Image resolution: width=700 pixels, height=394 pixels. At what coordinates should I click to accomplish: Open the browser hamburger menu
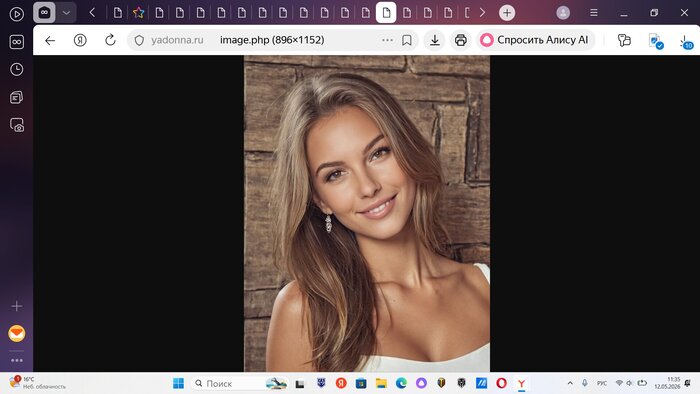[594, 12]
